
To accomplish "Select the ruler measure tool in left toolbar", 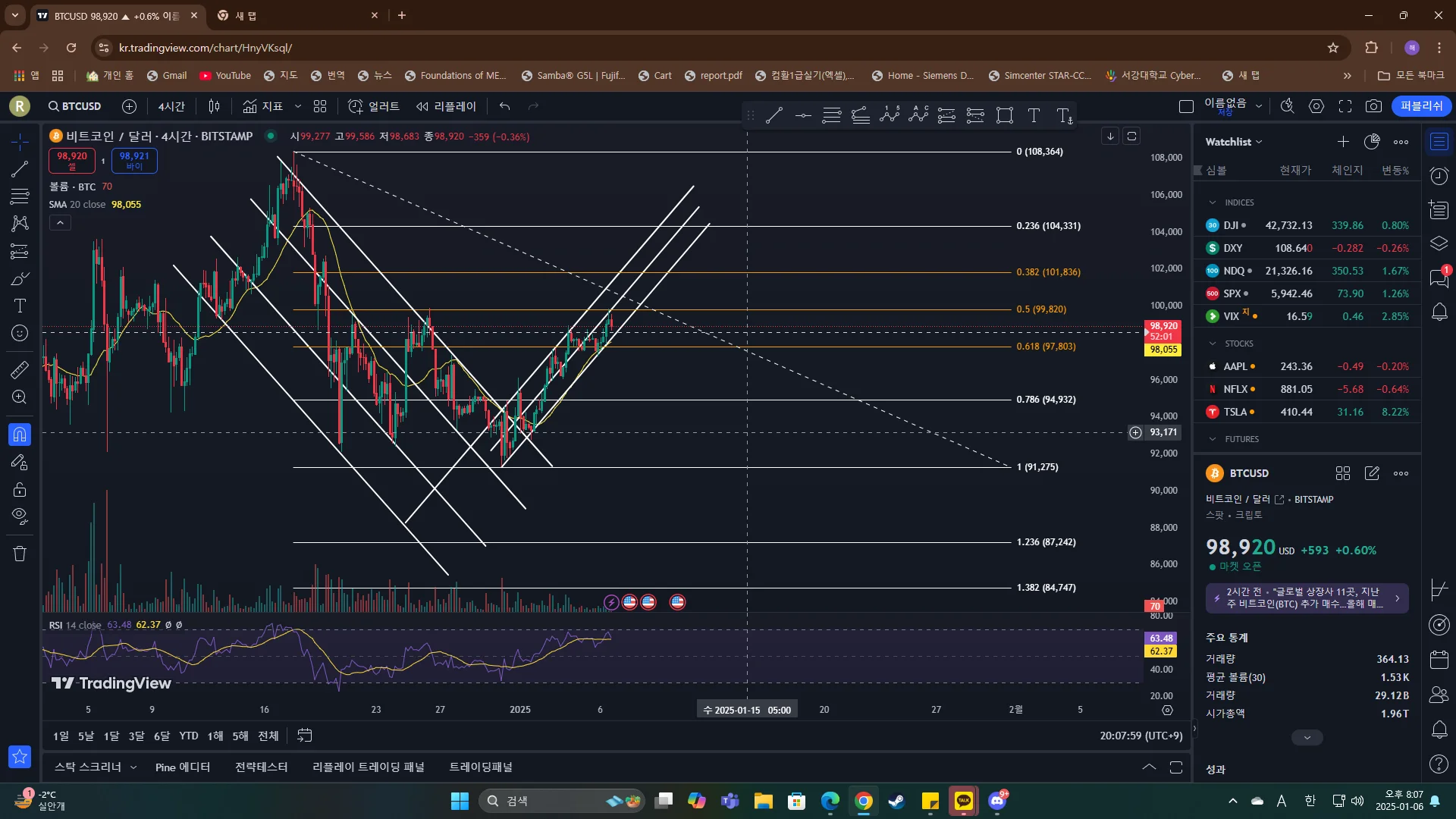I will pyautogui.click(x=20, y=369).
